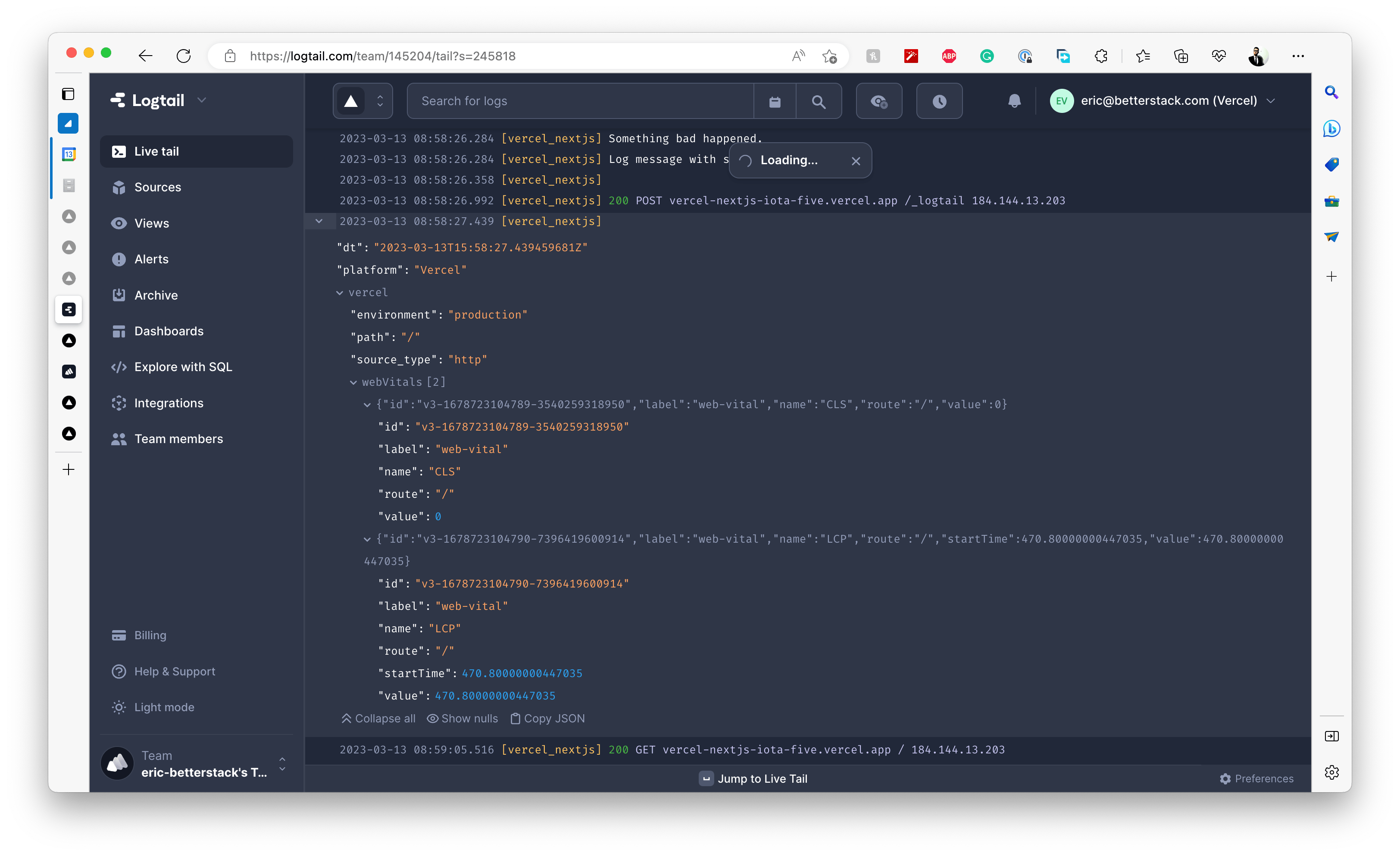1400x856 pixels.
Task: Open the source selector with the Vercel triangle
Action: (x=362, y=101)
